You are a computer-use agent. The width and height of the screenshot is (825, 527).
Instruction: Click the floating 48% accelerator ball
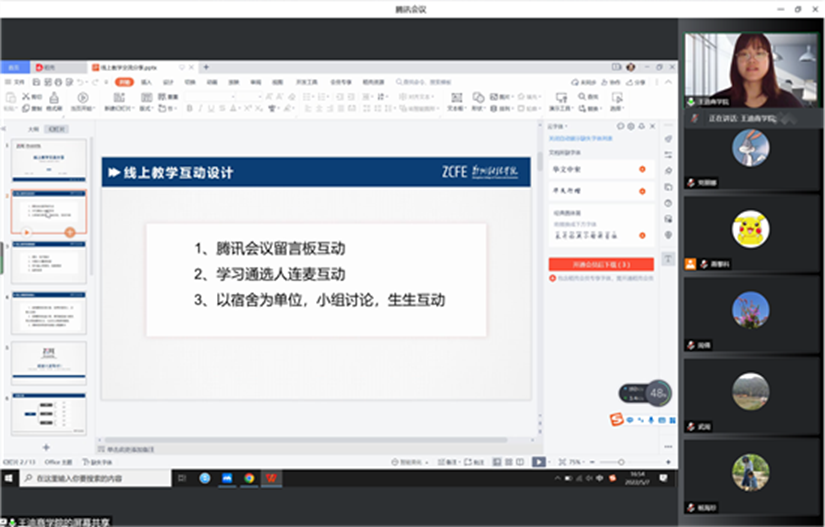[658, 393]
